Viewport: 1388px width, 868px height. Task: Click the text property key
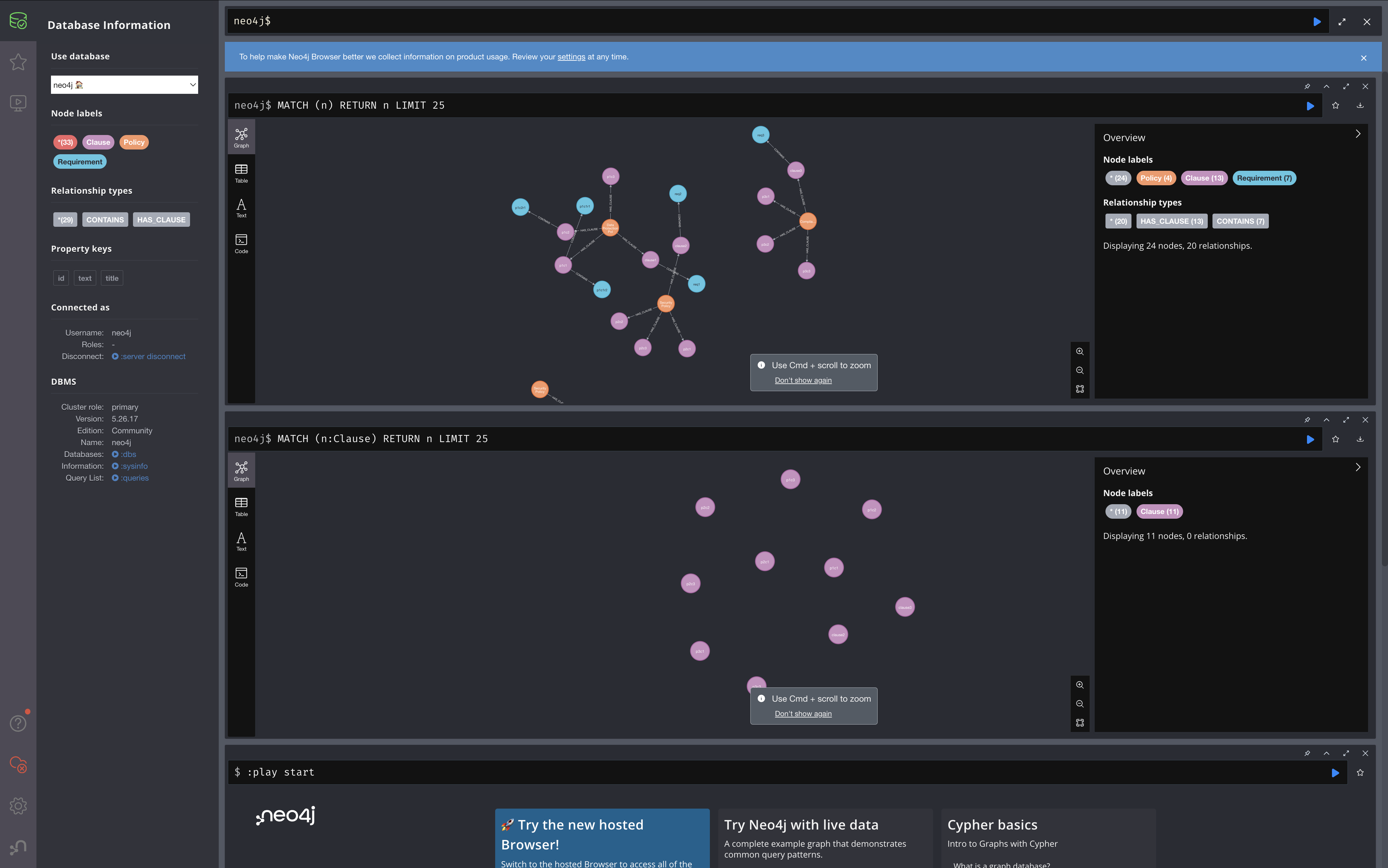(x=85, y=278)
